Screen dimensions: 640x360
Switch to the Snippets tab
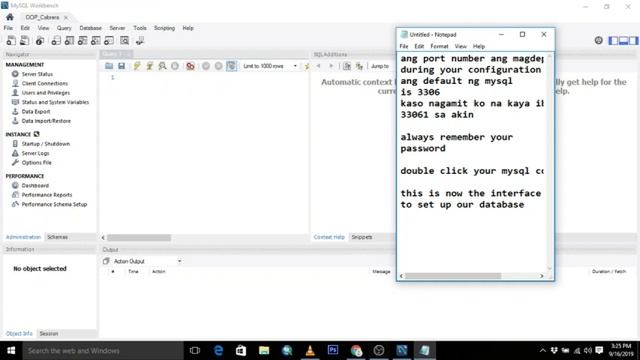pos(362,237)
